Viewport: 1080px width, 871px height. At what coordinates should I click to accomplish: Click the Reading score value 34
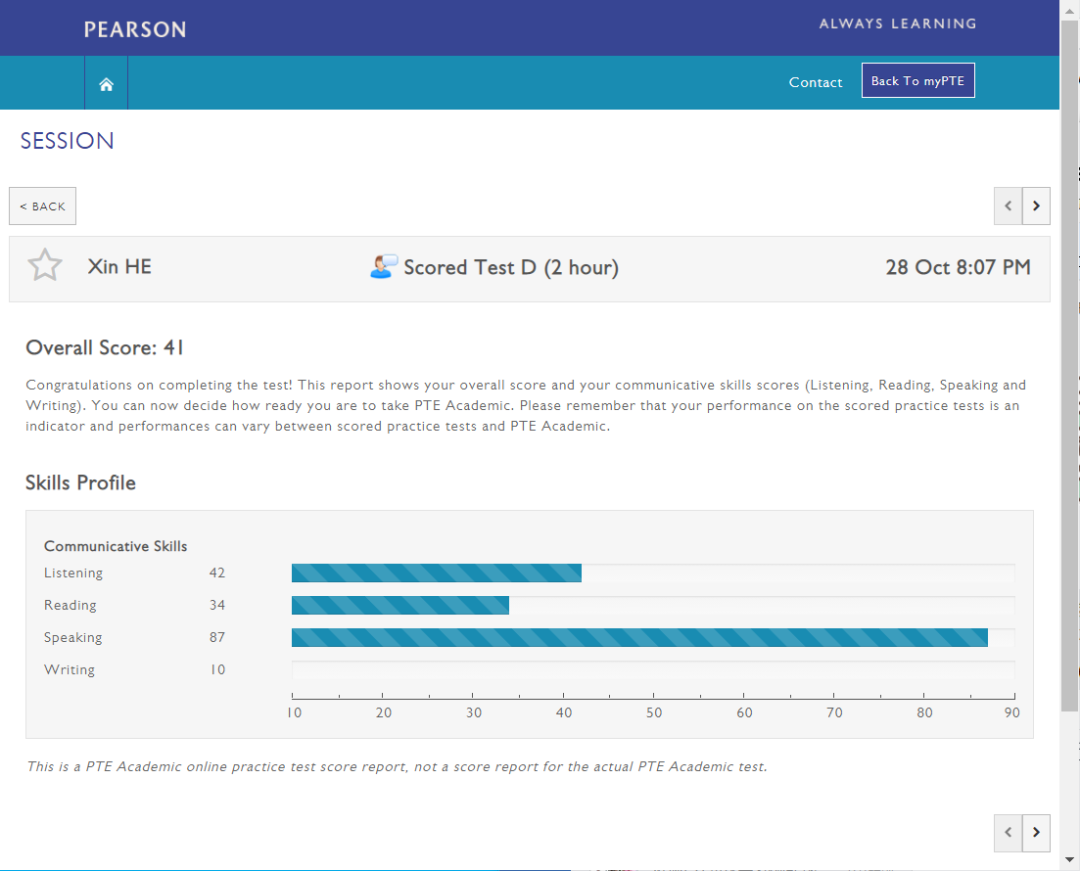coord(217,605)
